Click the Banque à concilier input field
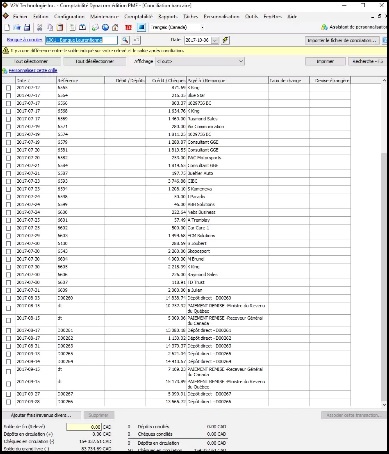 coord(82,40)
